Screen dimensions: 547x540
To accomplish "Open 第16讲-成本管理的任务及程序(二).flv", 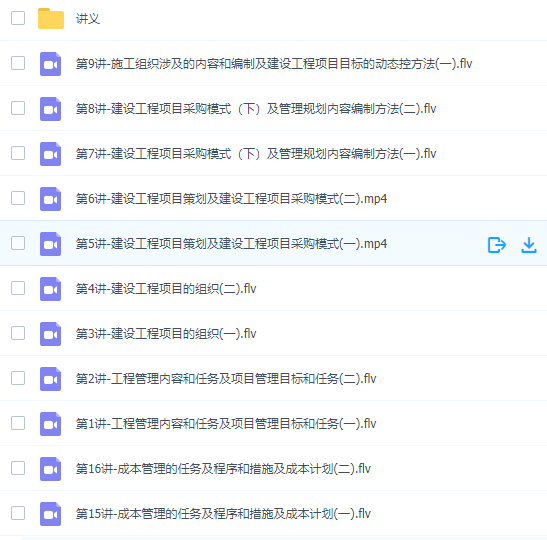I will pos(223,468).
